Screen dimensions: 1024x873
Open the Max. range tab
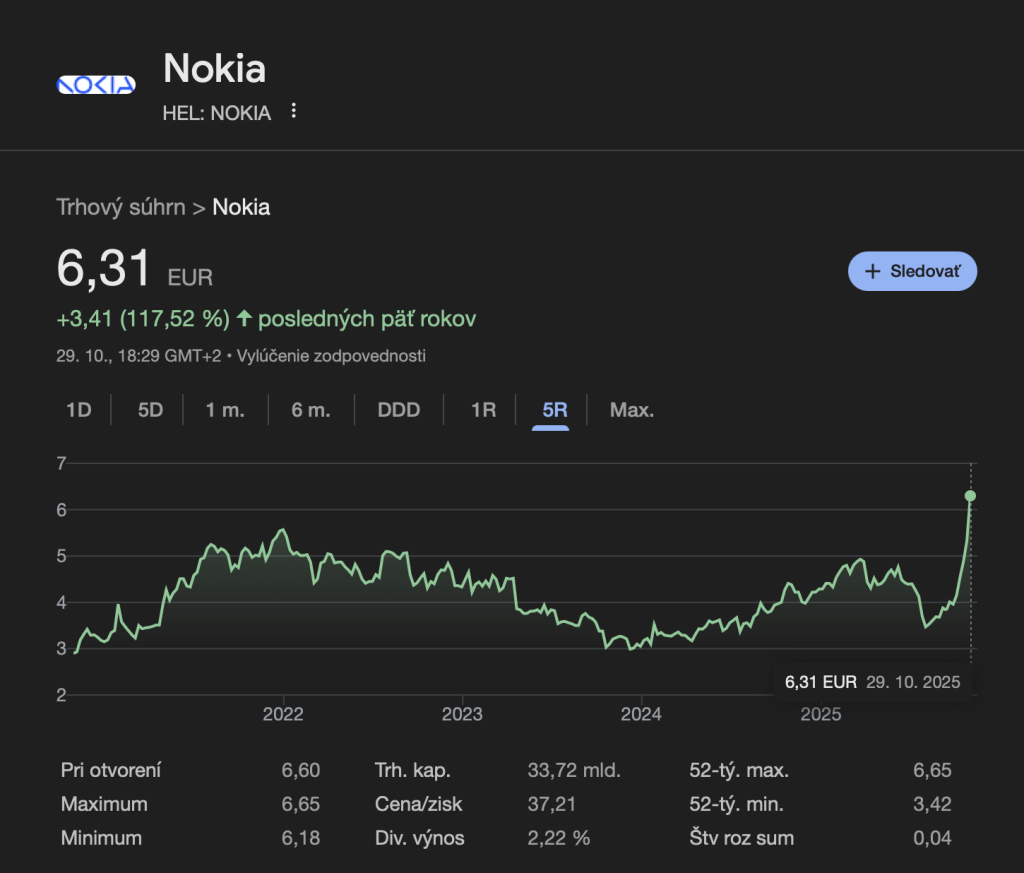coord(632,410)
